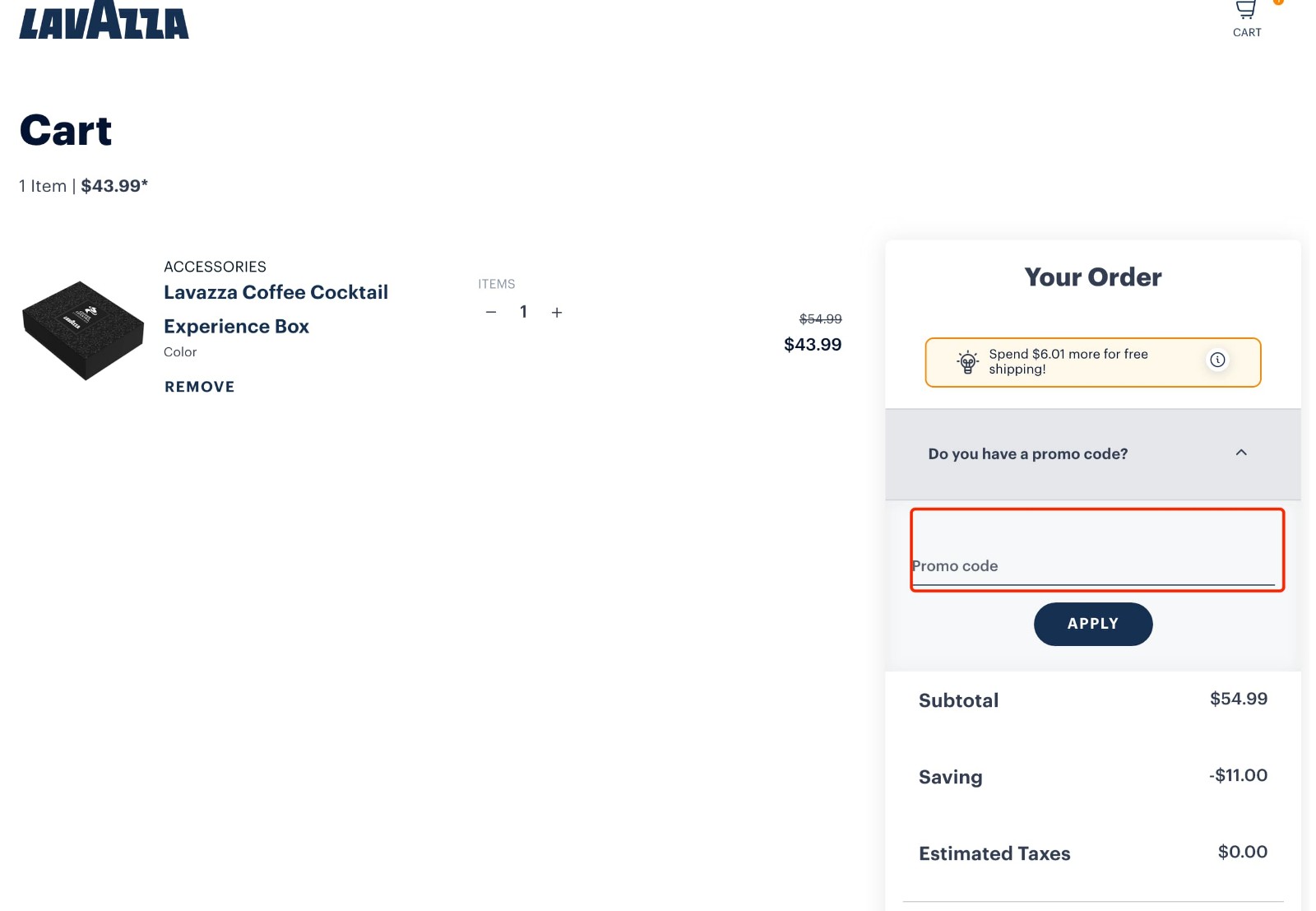The image size is (1316, 911).
Task: Click the cart badge showing item count
Action: tap(1277, 2)
